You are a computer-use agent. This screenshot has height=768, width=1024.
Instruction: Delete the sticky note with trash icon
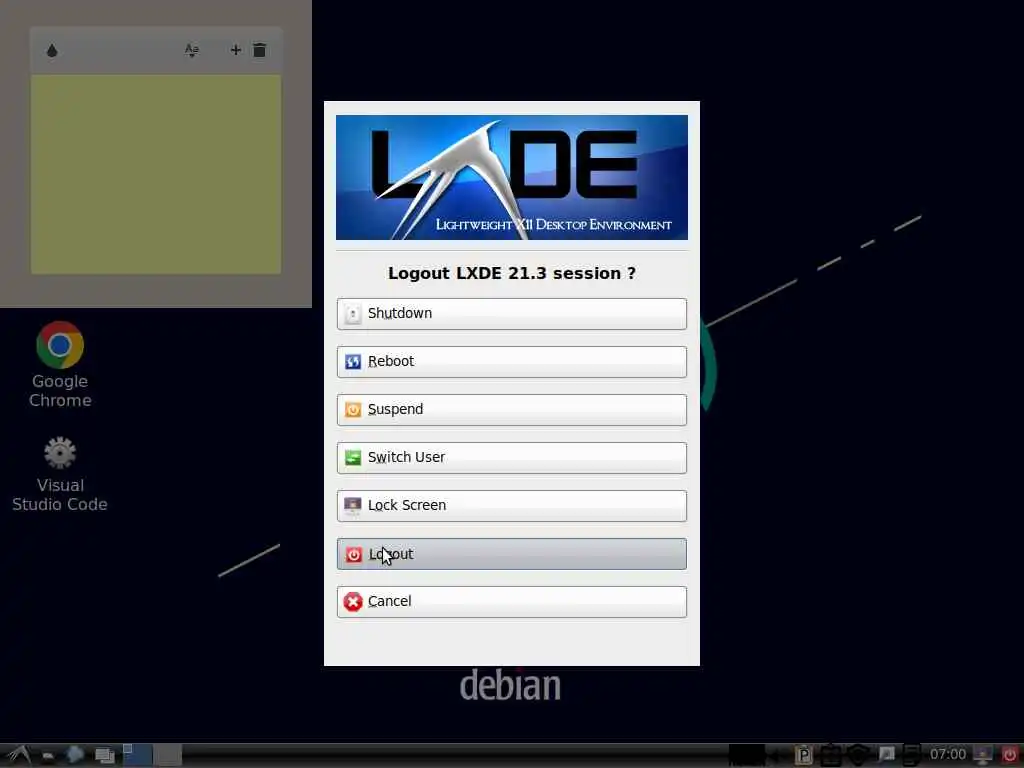(x=259, y=50)
